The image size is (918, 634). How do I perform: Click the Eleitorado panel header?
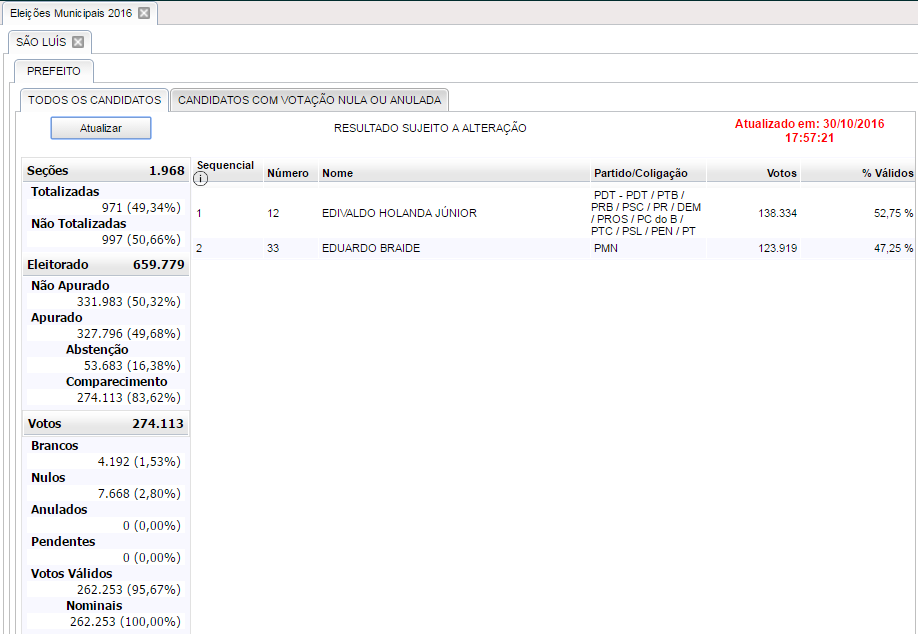105,265
